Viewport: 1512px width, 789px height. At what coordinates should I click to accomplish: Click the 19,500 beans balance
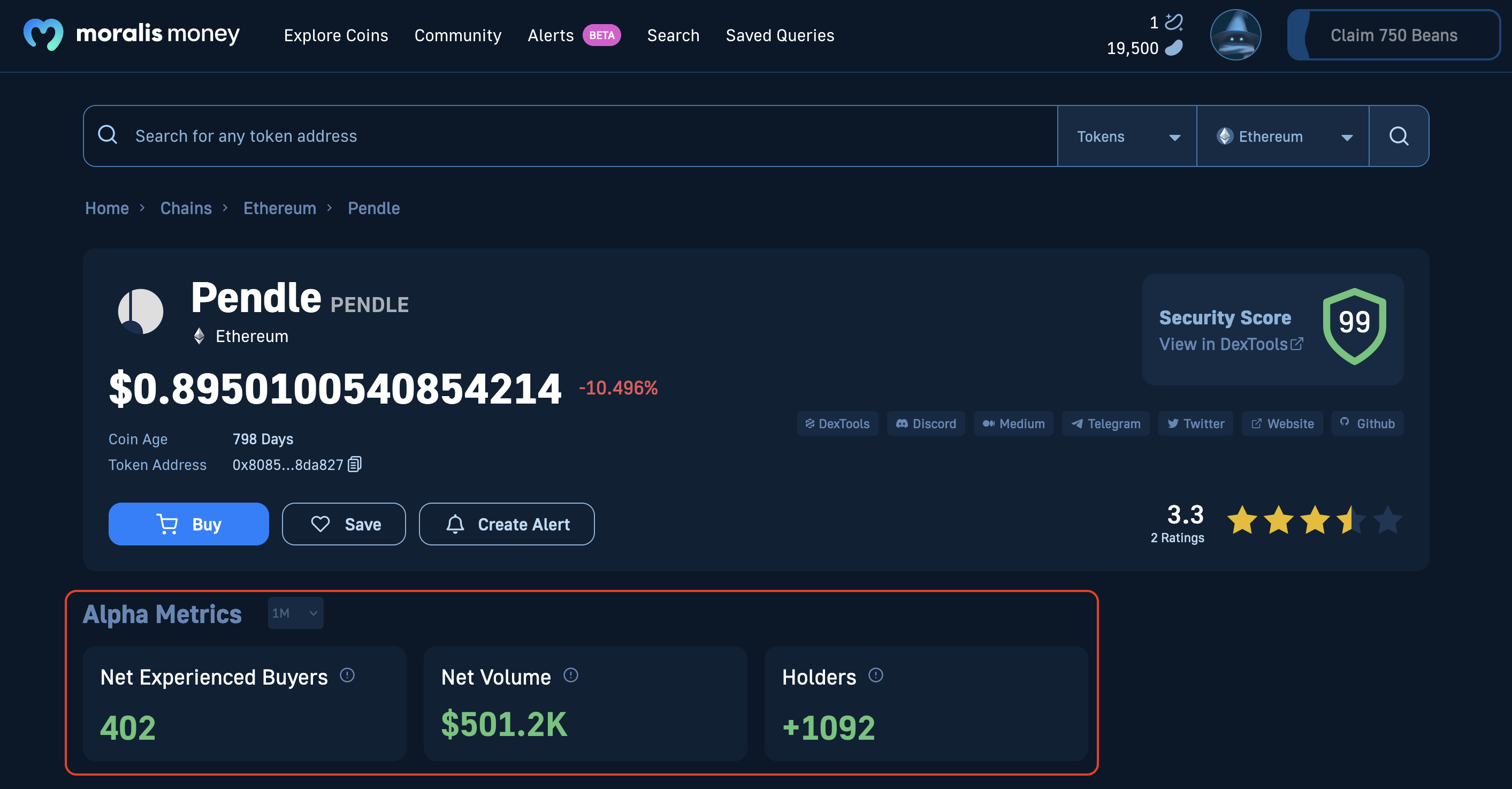point(1132,48)
